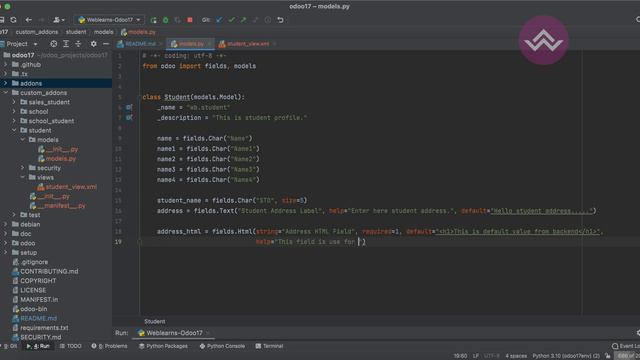Click the Python 3.10 interpreter in status bar
Image resolution: width=640 pixels, height=360 pixels.
566,356
